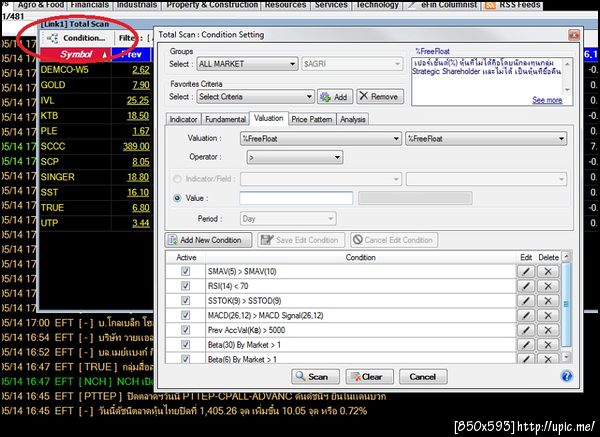
Task: Click Add New Condition button
Action: [209, 240]
